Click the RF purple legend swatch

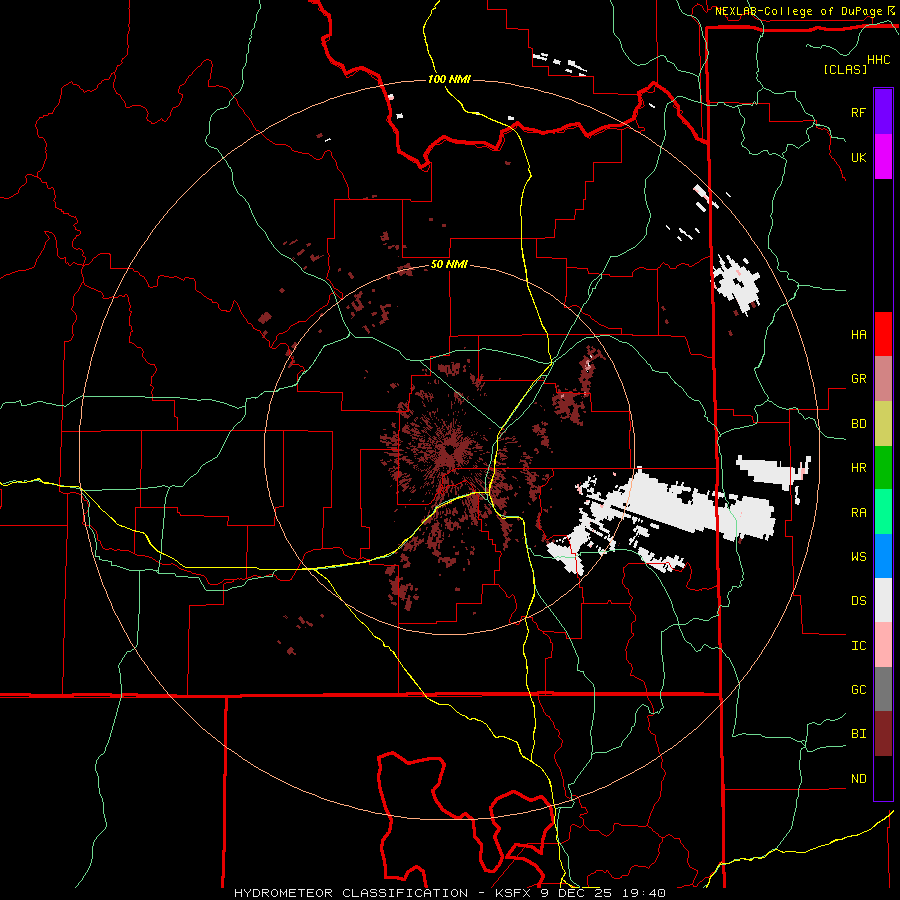(x=883, y=112)
